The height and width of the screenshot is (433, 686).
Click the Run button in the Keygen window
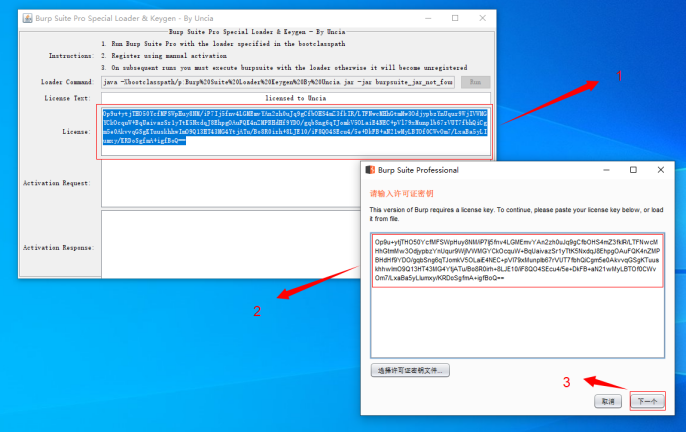(475, 82)
